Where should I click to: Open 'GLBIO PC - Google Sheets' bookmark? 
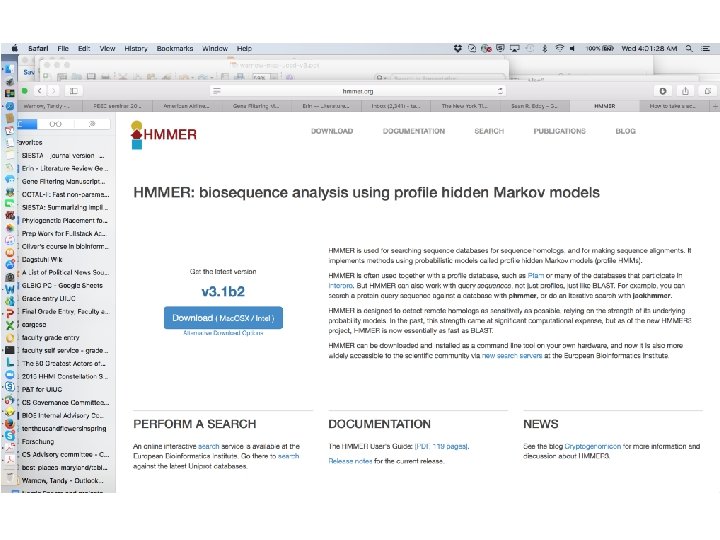coord(64,286)
